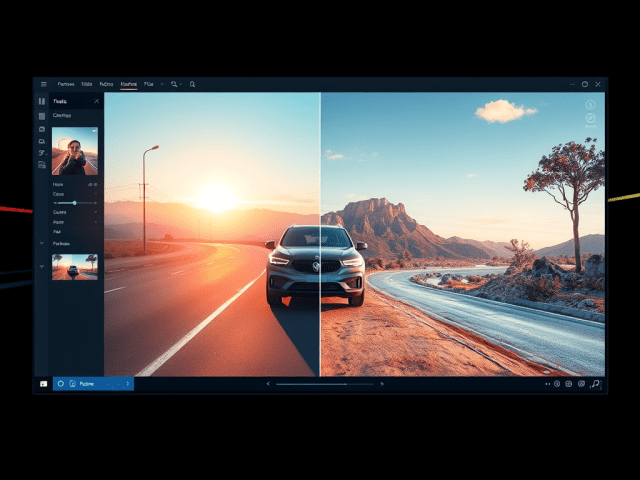640x480 pixels.
Task: Click the top circular icon overlaid on the photo
Action: click(590, 104)
